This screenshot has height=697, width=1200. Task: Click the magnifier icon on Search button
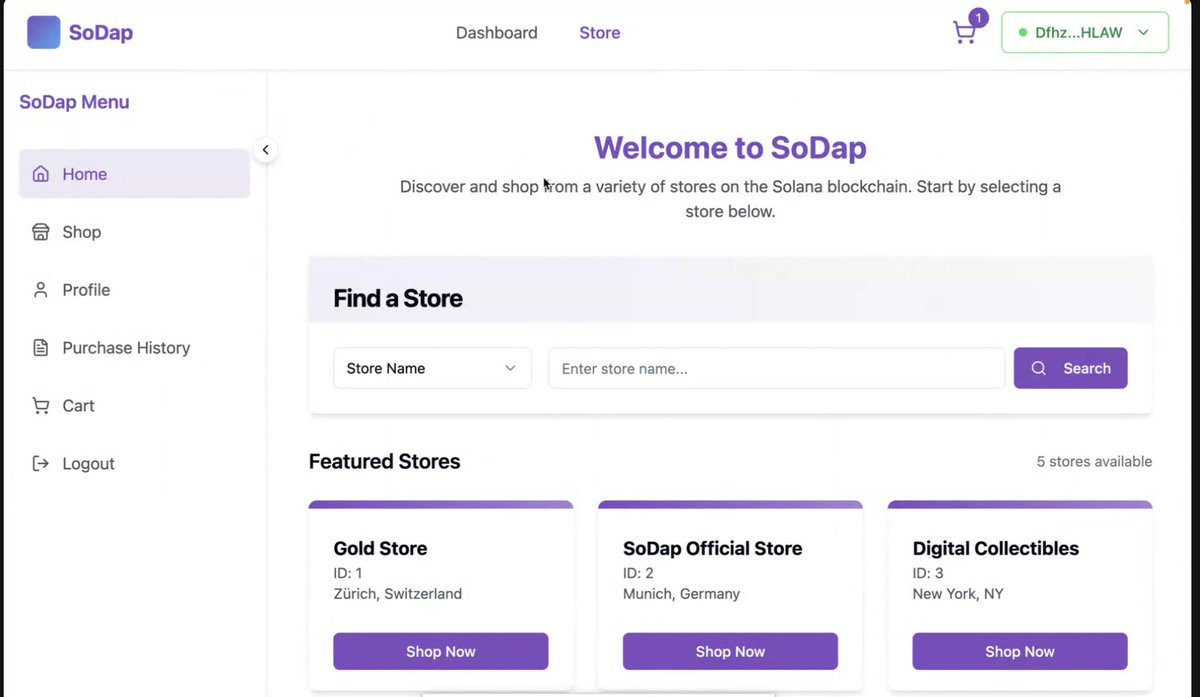click(x=1040, y=368)
